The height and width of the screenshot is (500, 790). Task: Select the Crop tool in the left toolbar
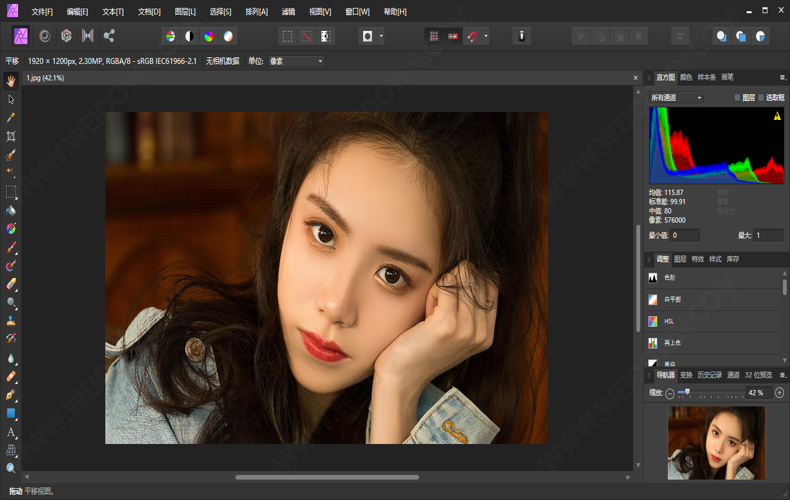[11, 136]
